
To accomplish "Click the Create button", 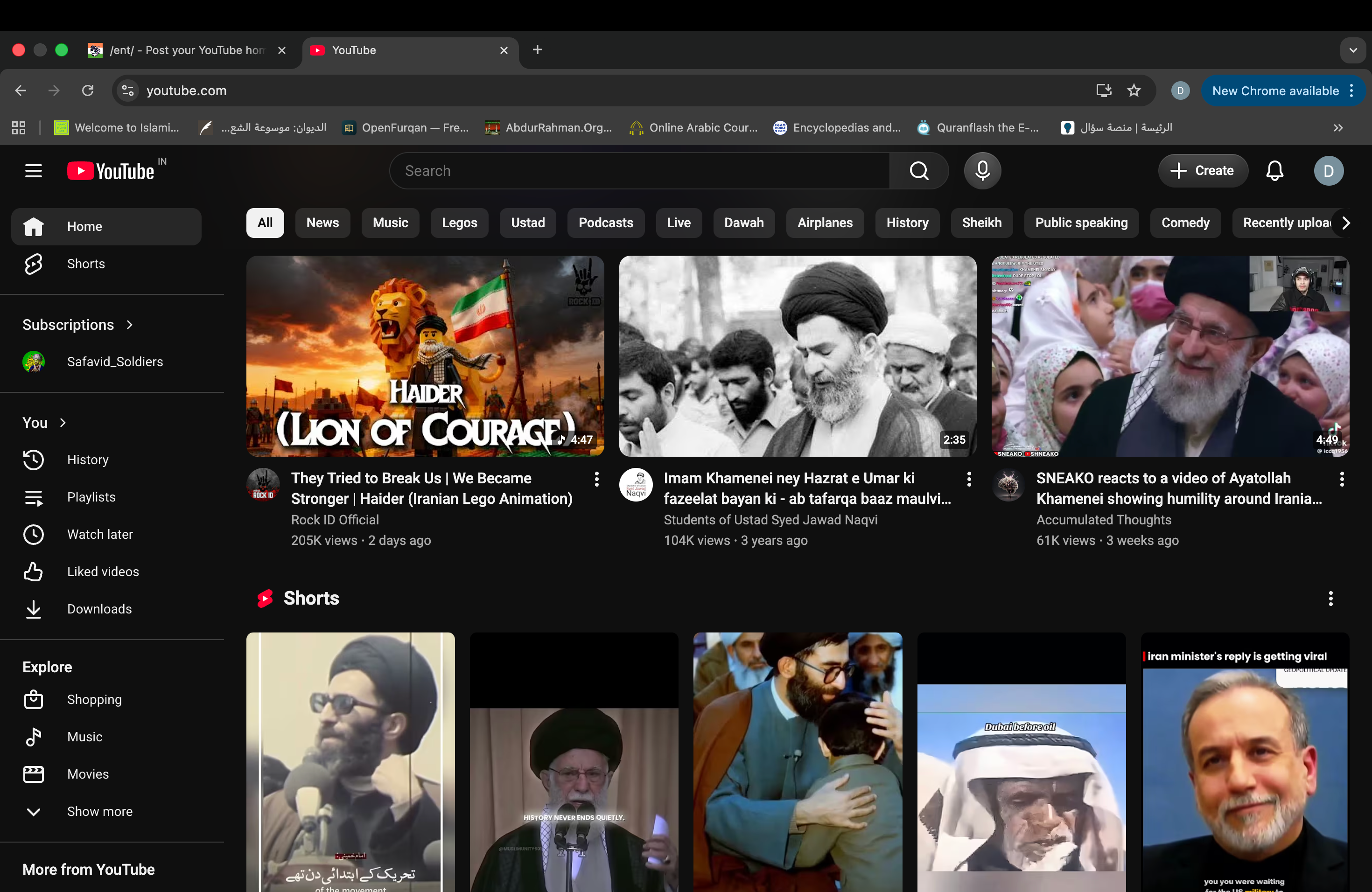I will [1203, 171].
